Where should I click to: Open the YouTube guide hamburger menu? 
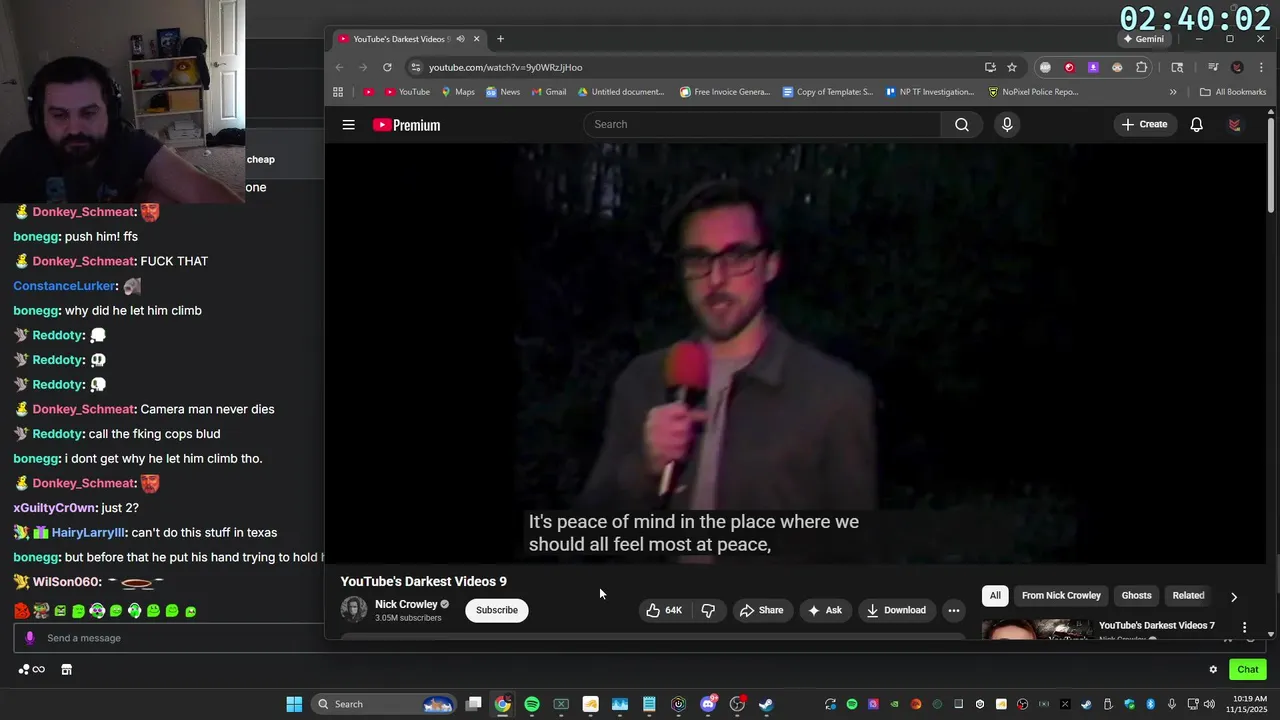[x=348, y=125]
